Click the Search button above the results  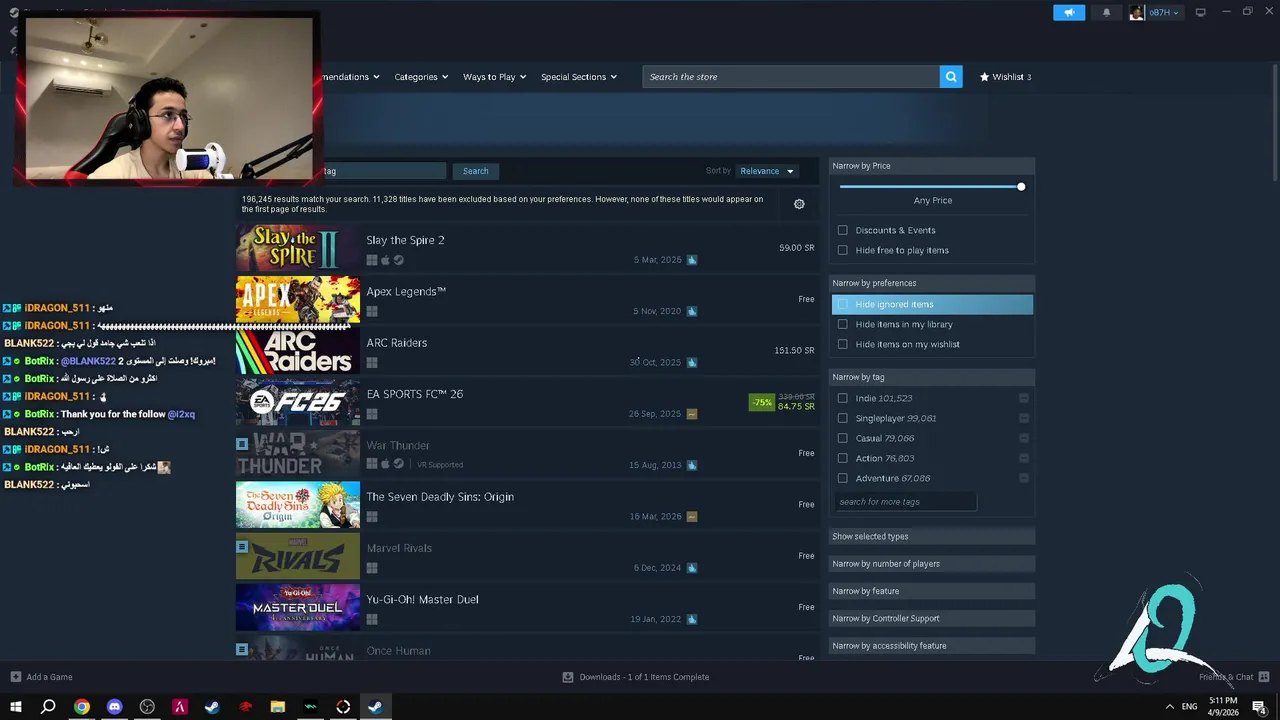pos(475,171)
